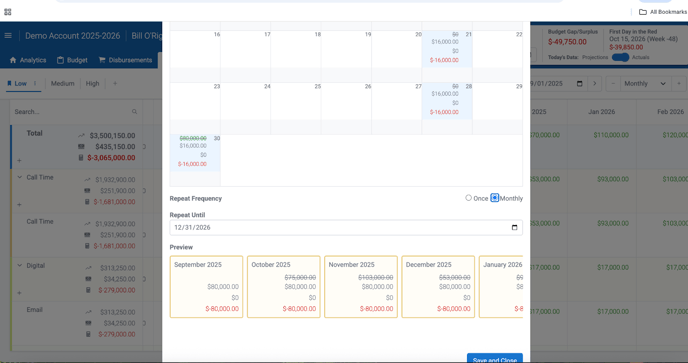The width and height of the screenshot is (688, 363).
Task: Click the Repeat Until date field
Action: click(x=346, y=227)
